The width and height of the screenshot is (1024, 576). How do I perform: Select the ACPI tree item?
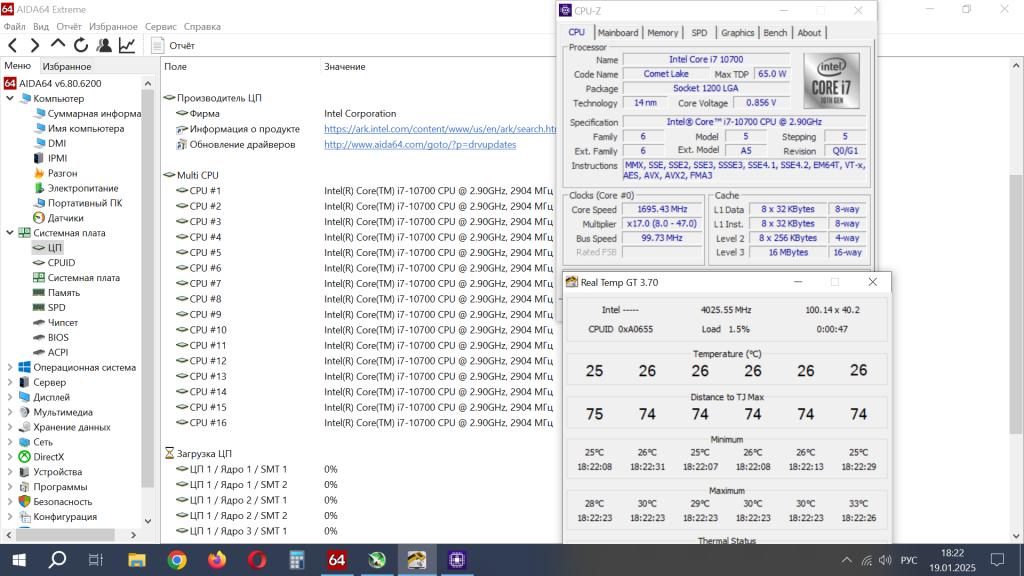pos(50,352)
